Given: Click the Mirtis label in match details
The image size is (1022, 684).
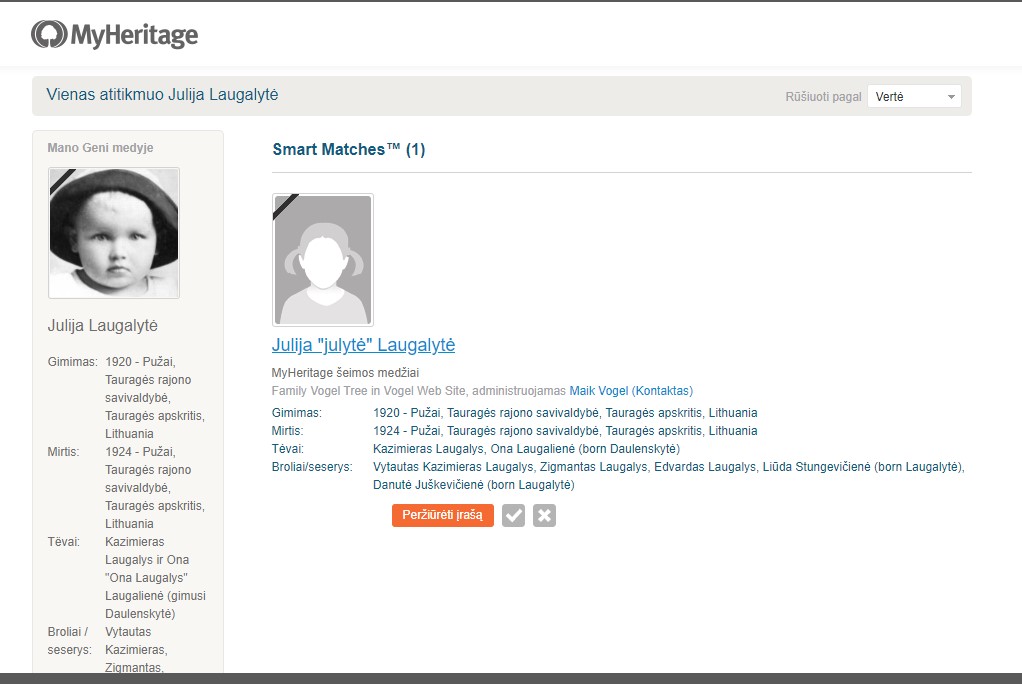Looking at the screenshot, I should (x=287, y=431).
